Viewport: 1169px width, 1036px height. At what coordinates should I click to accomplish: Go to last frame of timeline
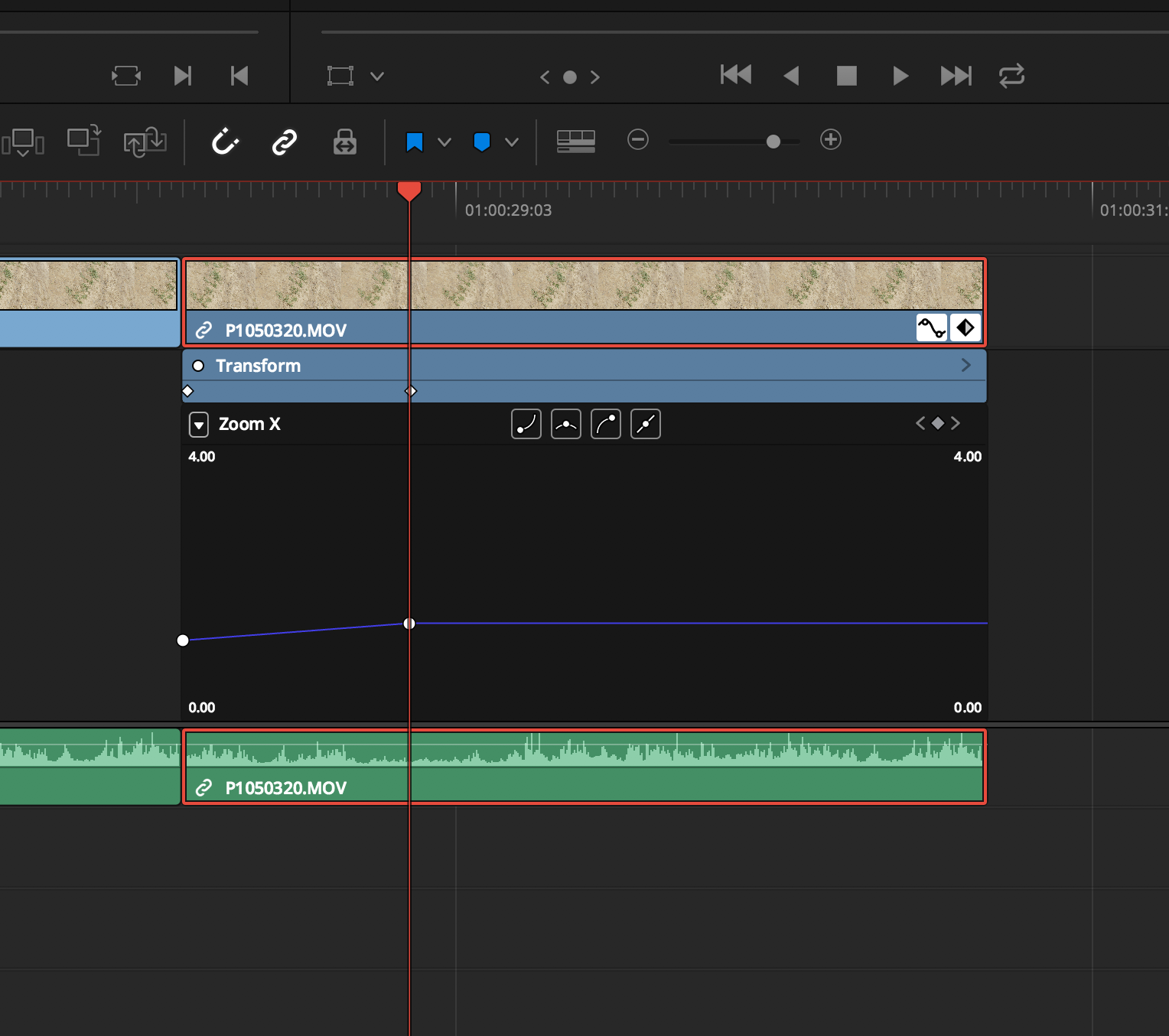[x=956, y=76]
